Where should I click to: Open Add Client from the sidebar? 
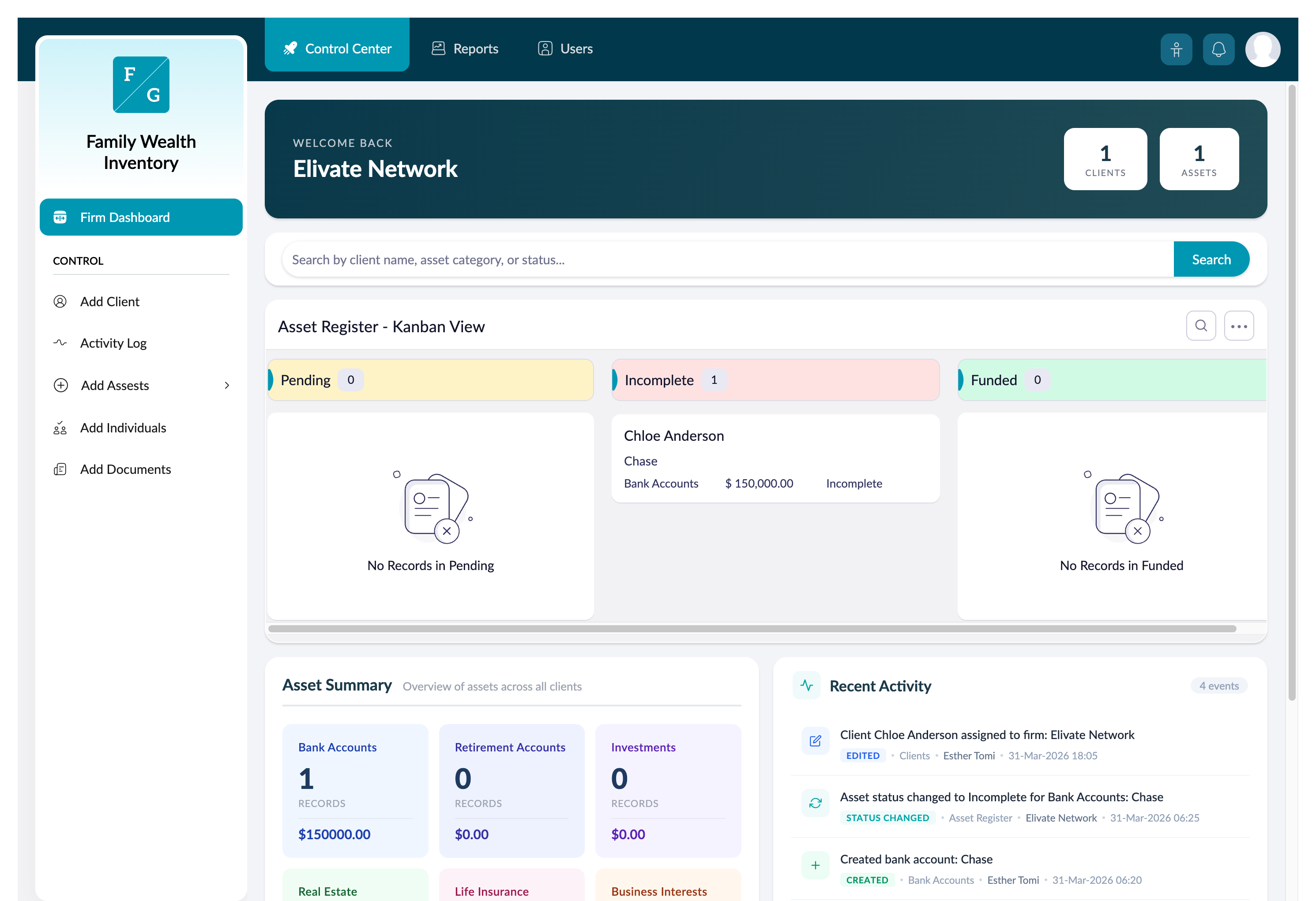(x=109, y=301)
